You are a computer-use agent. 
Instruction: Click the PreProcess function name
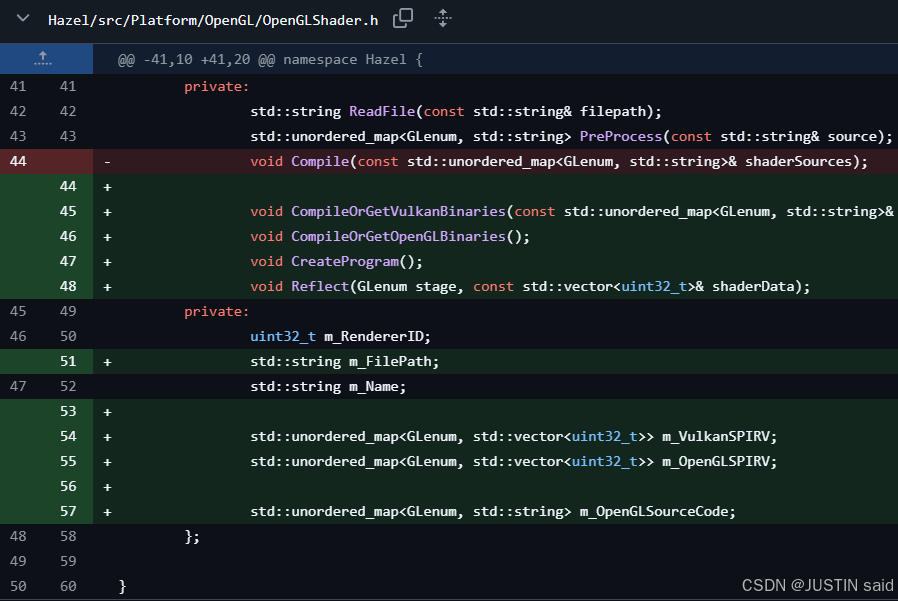point(622,136)
